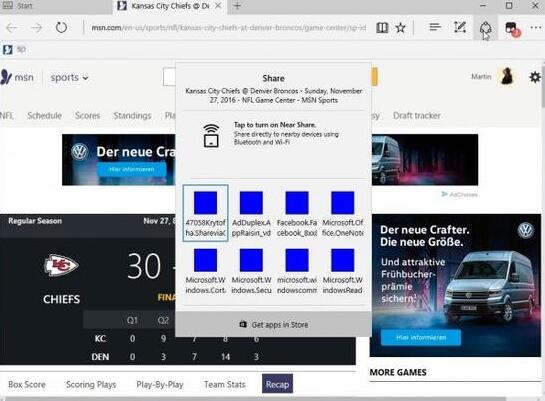Click the msn.com address bar
The height and width of the screenshot is (401, 545).
pyautogui.click(x=228, y=27)
